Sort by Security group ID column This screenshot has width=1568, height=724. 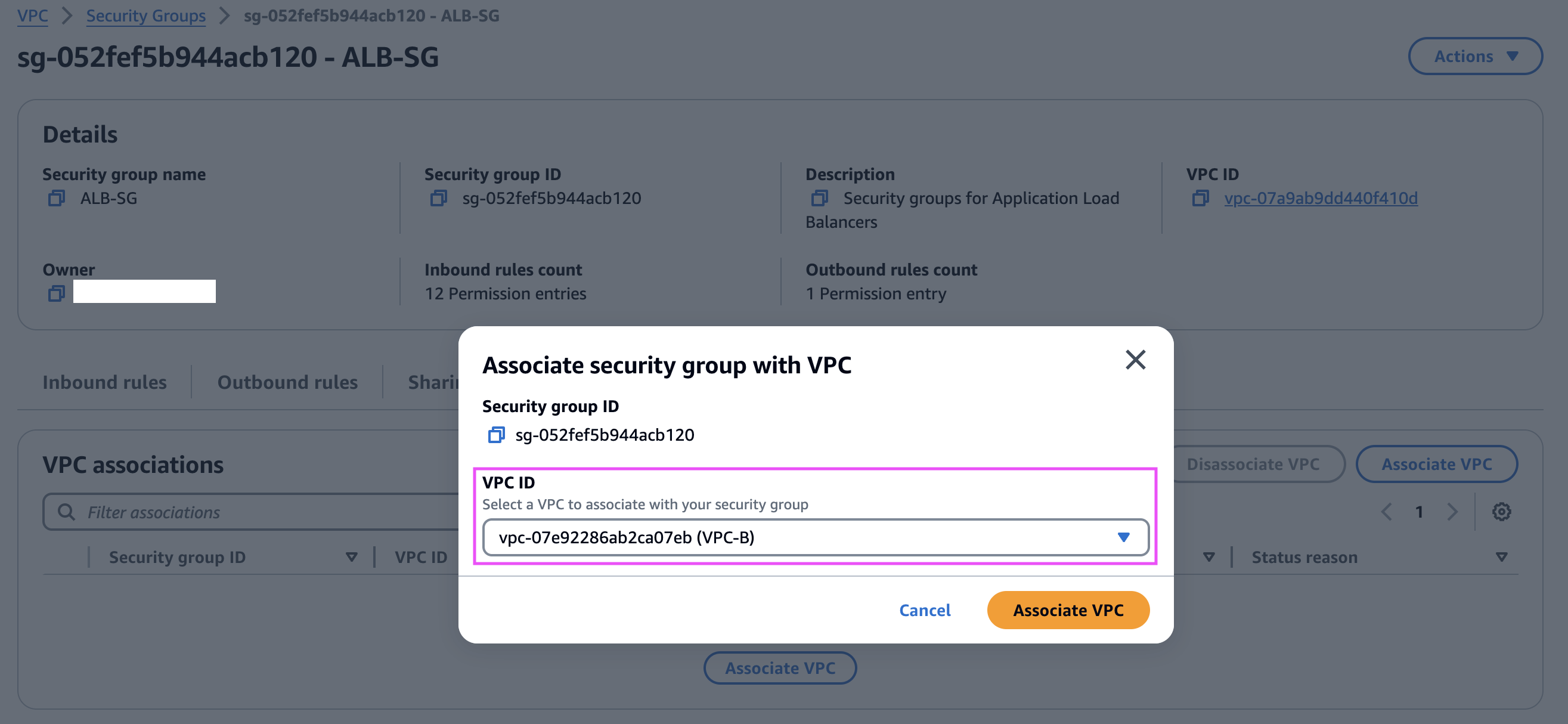pyautogui.click(x=351, y=557)
